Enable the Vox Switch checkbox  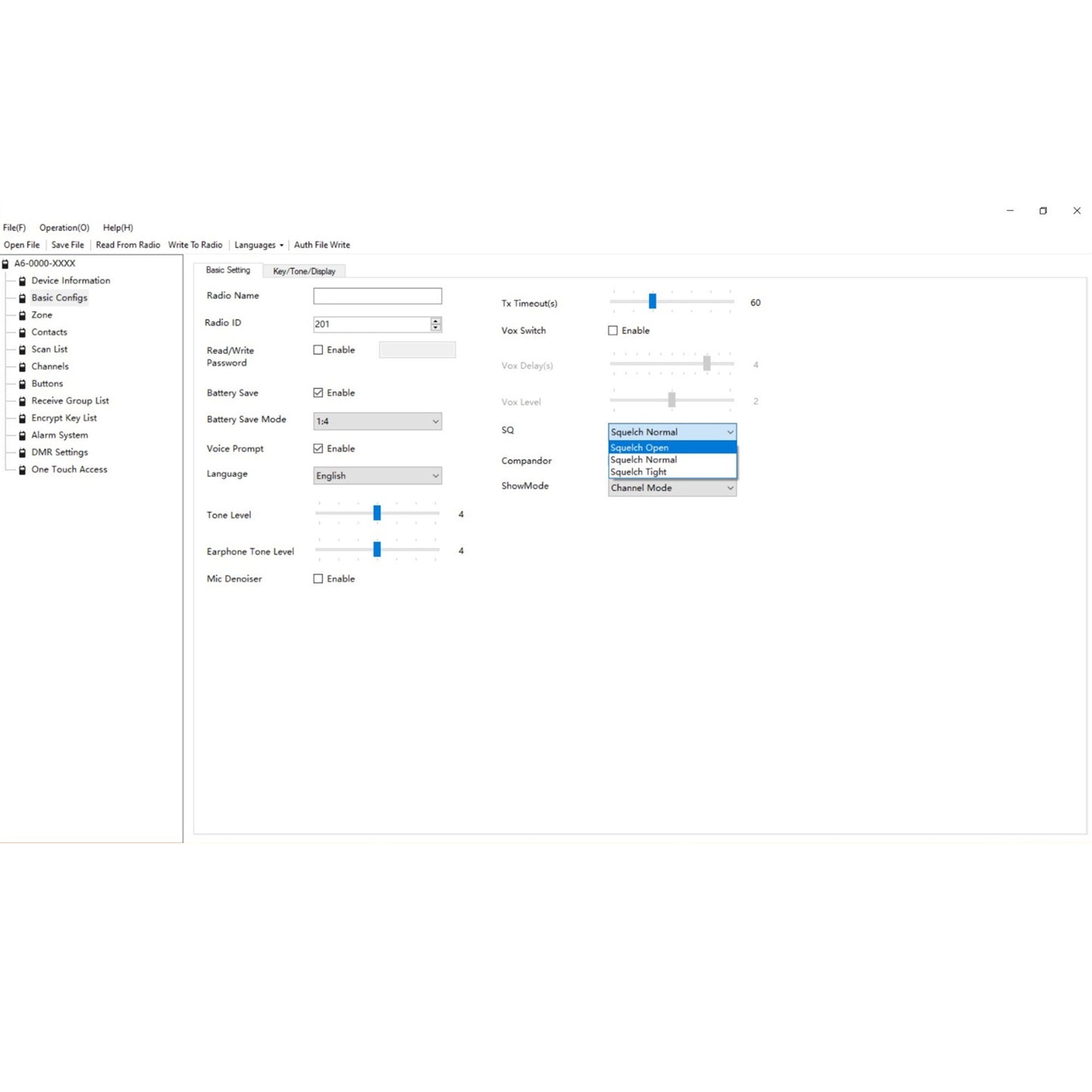point(613,331)
